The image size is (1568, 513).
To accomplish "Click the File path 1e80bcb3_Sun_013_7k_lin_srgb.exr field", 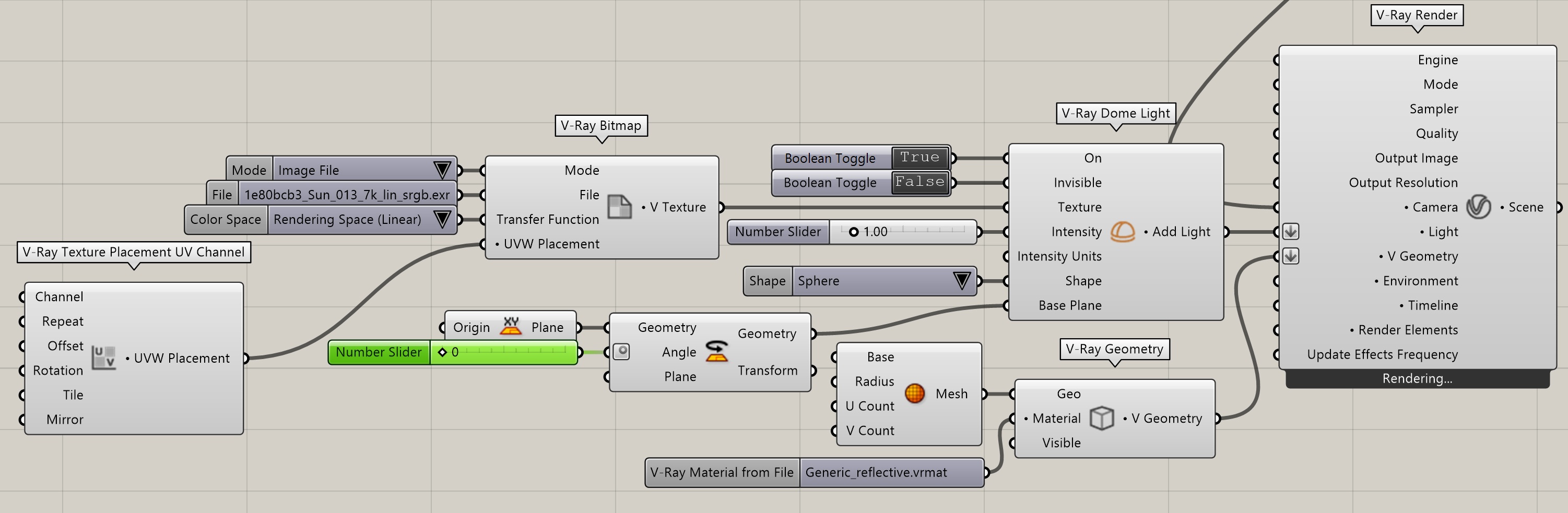I will 347,195.
